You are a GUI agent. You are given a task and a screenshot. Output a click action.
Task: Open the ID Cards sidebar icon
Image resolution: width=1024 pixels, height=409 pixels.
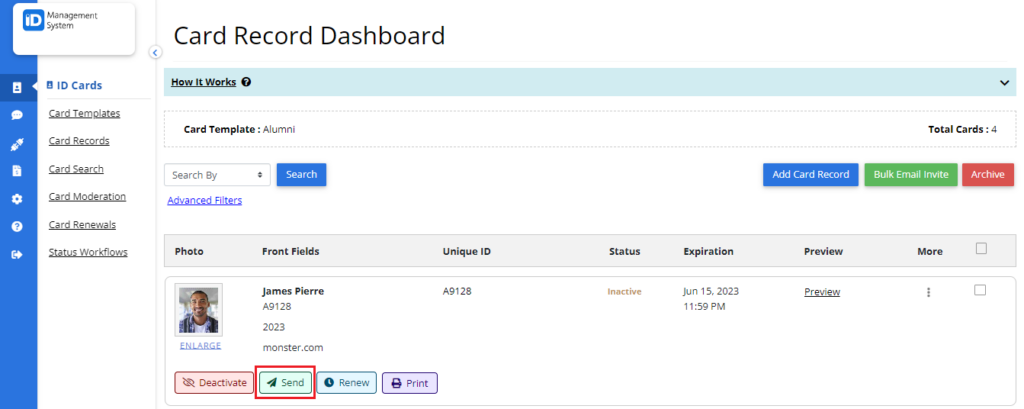coord(17,88)
